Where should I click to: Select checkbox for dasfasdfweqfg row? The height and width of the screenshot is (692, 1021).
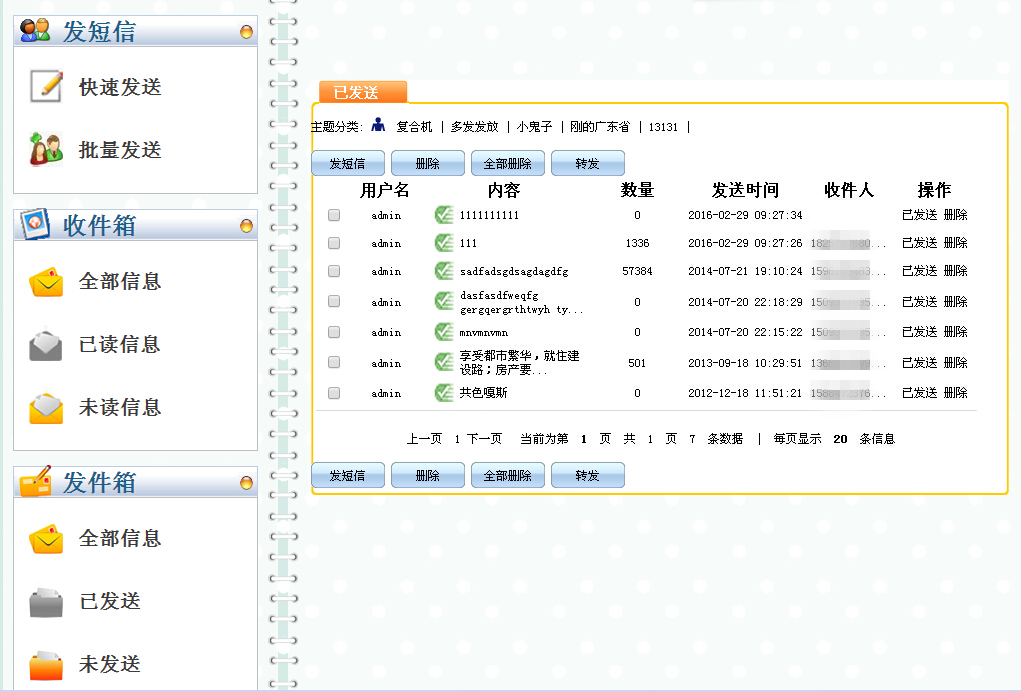[334, 301]
